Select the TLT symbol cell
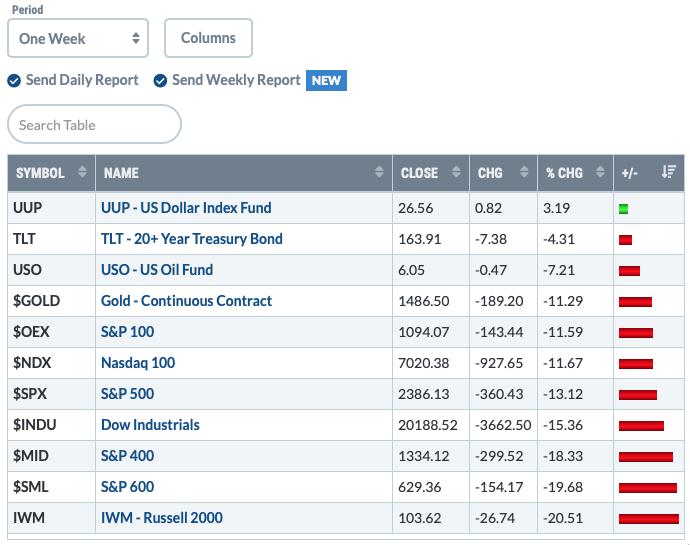 51,239
